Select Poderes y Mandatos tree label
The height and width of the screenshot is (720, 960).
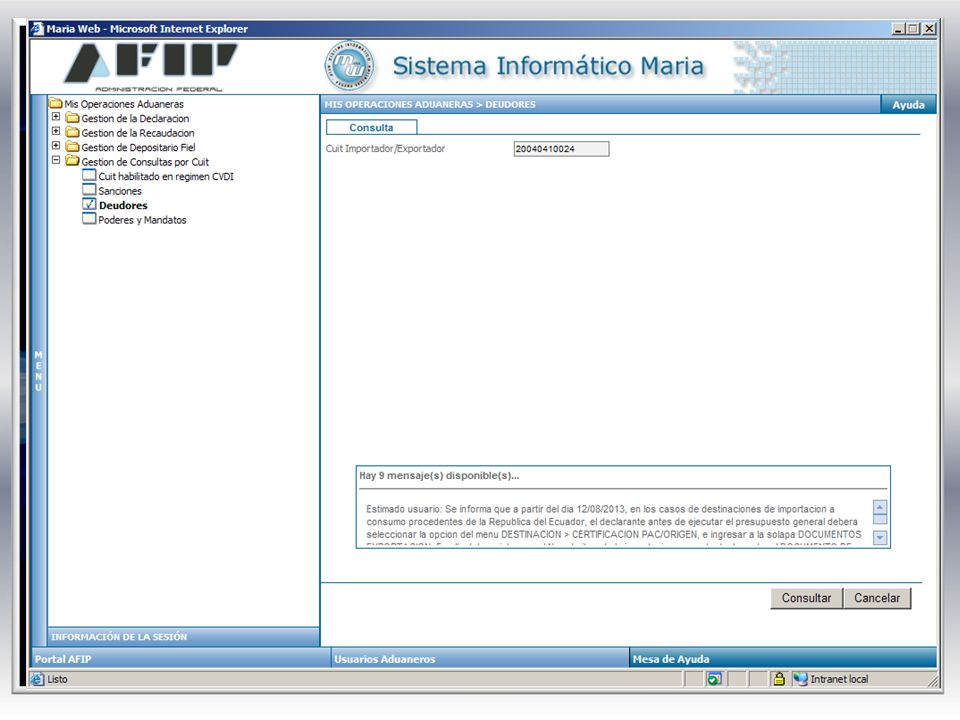[142, 220]
